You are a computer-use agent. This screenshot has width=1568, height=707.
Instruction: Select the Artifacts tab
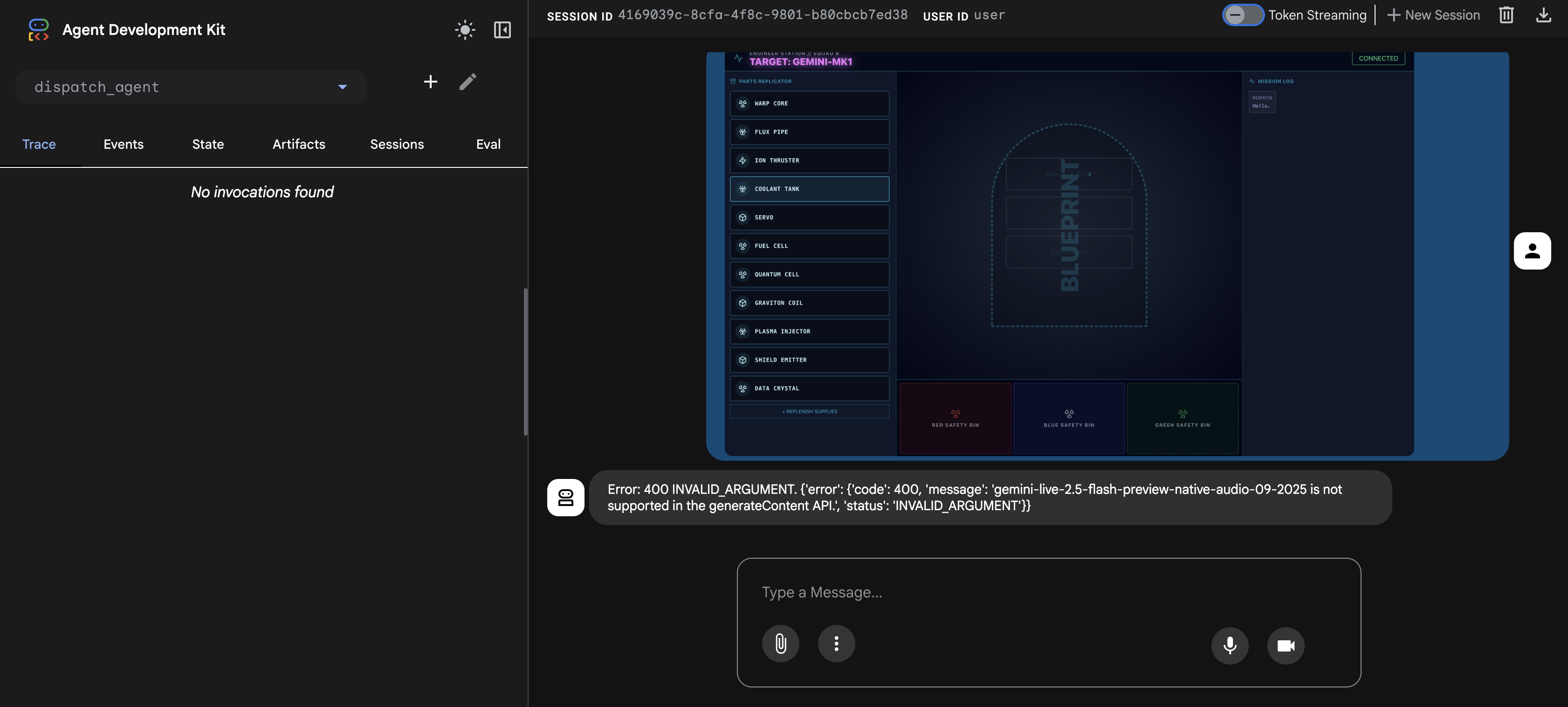[x=299, y=144]
